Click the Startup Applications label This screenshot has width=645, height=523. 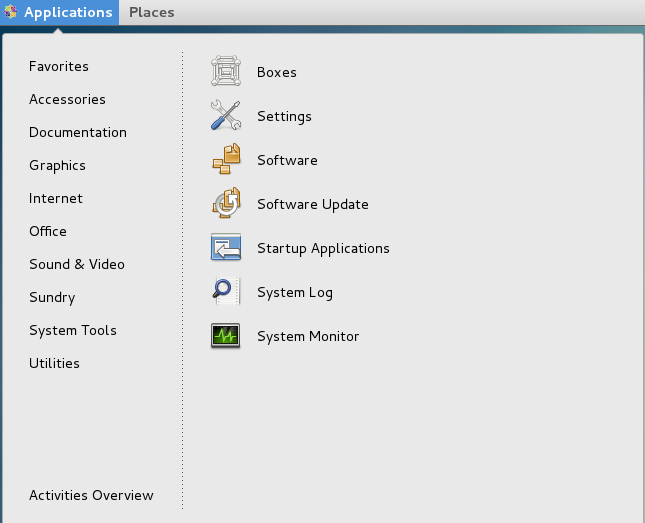click(x=323, y=249)
